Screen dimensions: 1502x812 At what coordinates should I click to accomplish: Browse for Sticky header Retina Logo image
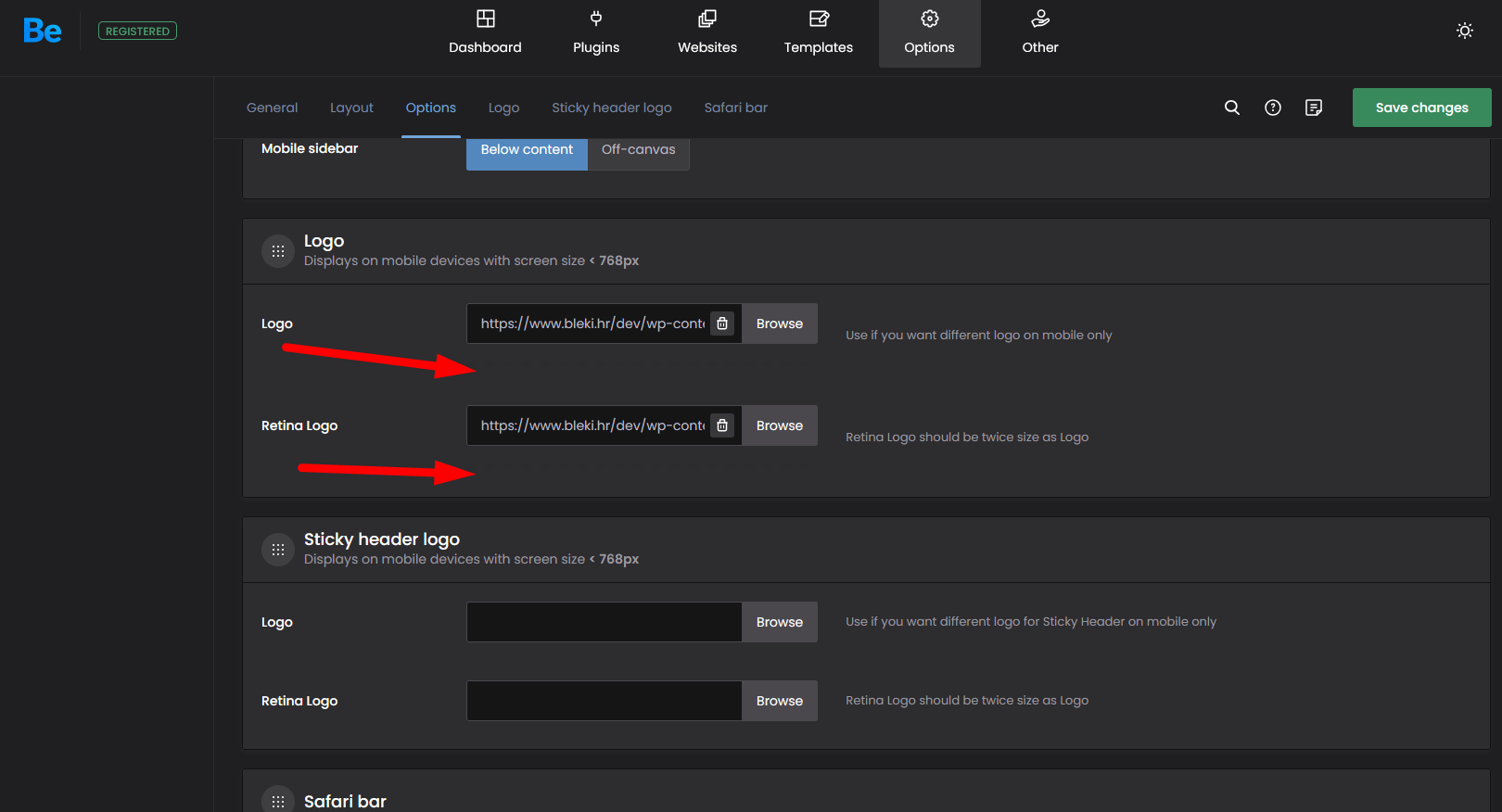tap(780, 701)
